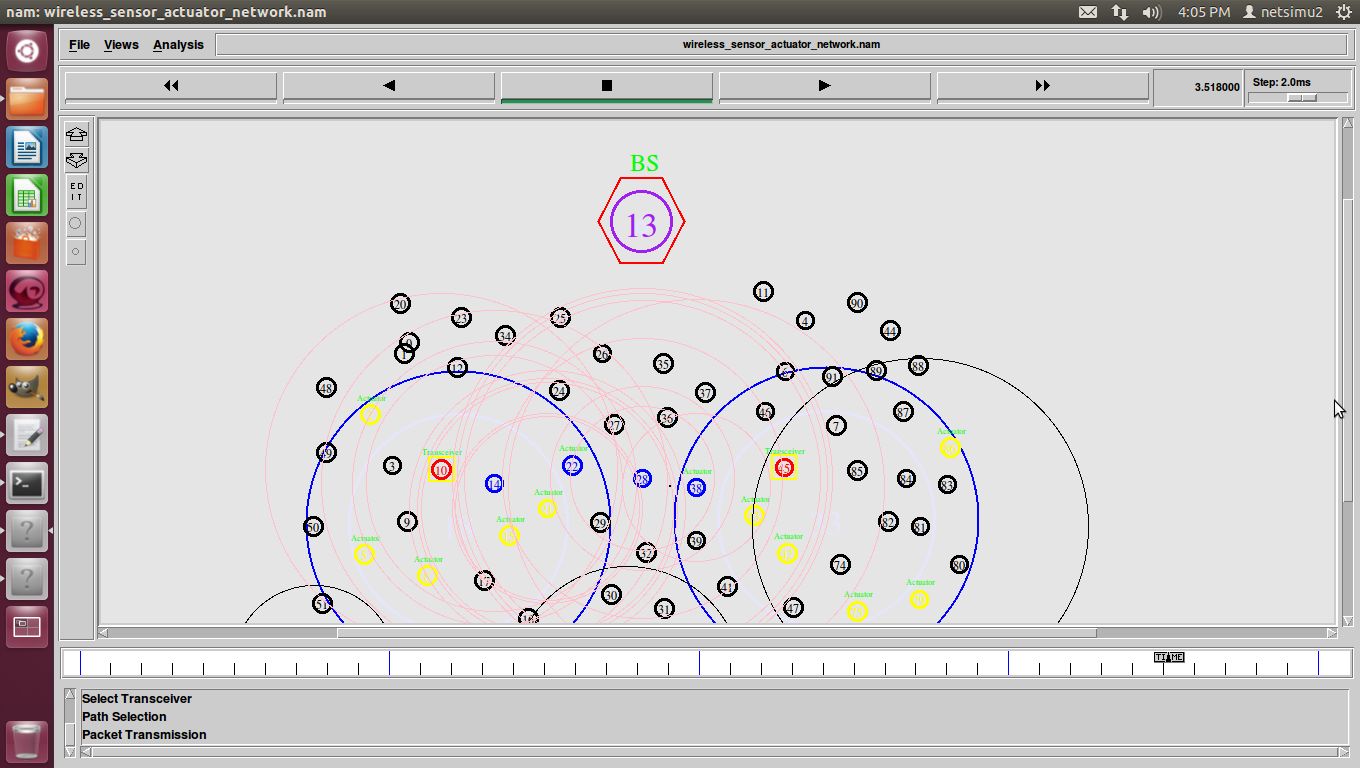Stop the animation playback
This screenshot has width=1360, height=768.
click(x=606, y=86)
